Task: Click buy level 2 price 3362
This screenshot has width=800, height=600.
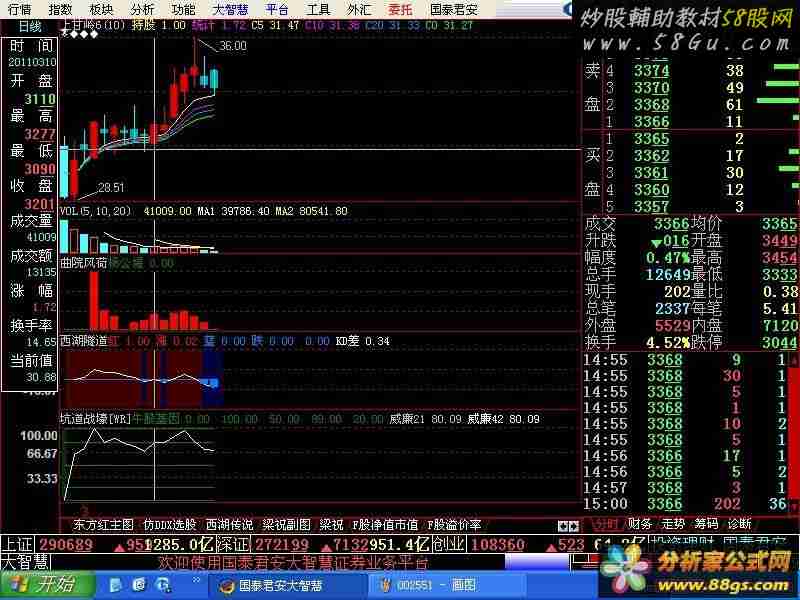Action: (x=652, y=156)
